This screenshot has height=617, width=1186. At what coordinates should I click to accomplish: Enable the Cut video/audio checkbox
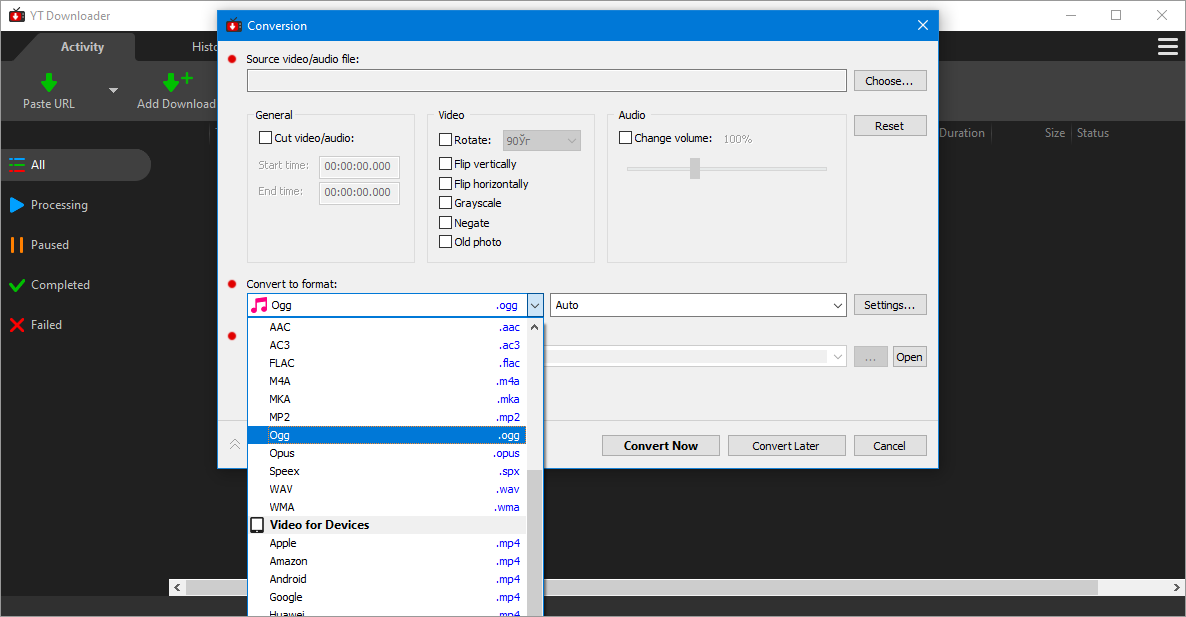[265, 138]
